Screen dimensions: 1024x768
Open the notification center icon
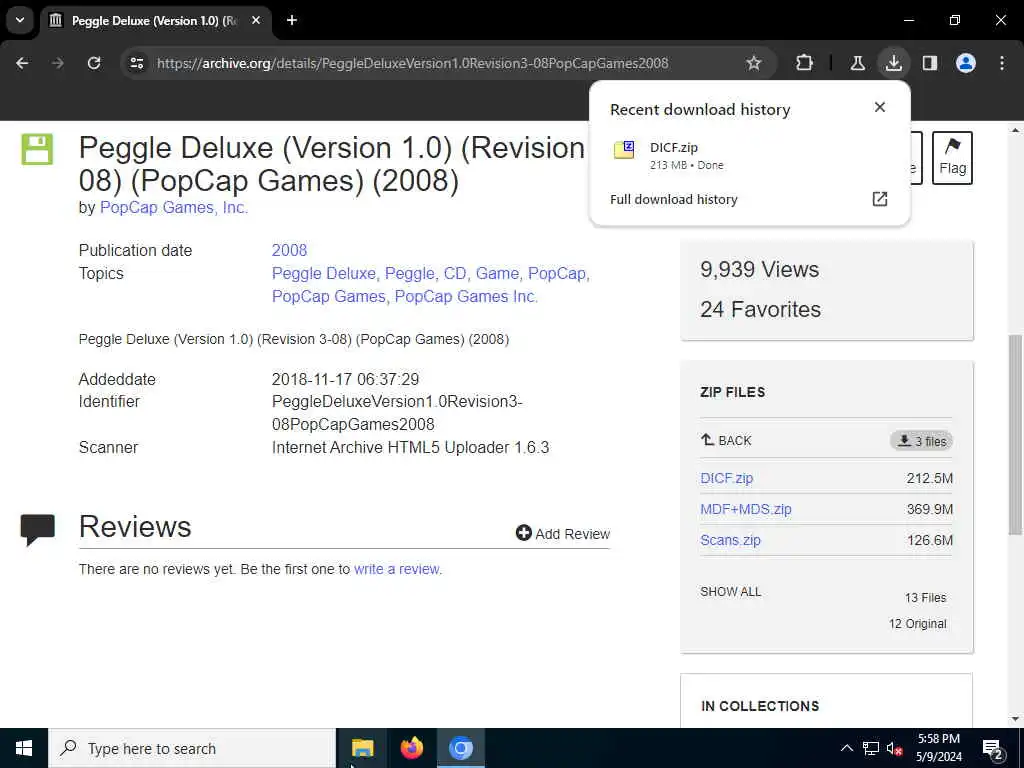click(993, 749)
